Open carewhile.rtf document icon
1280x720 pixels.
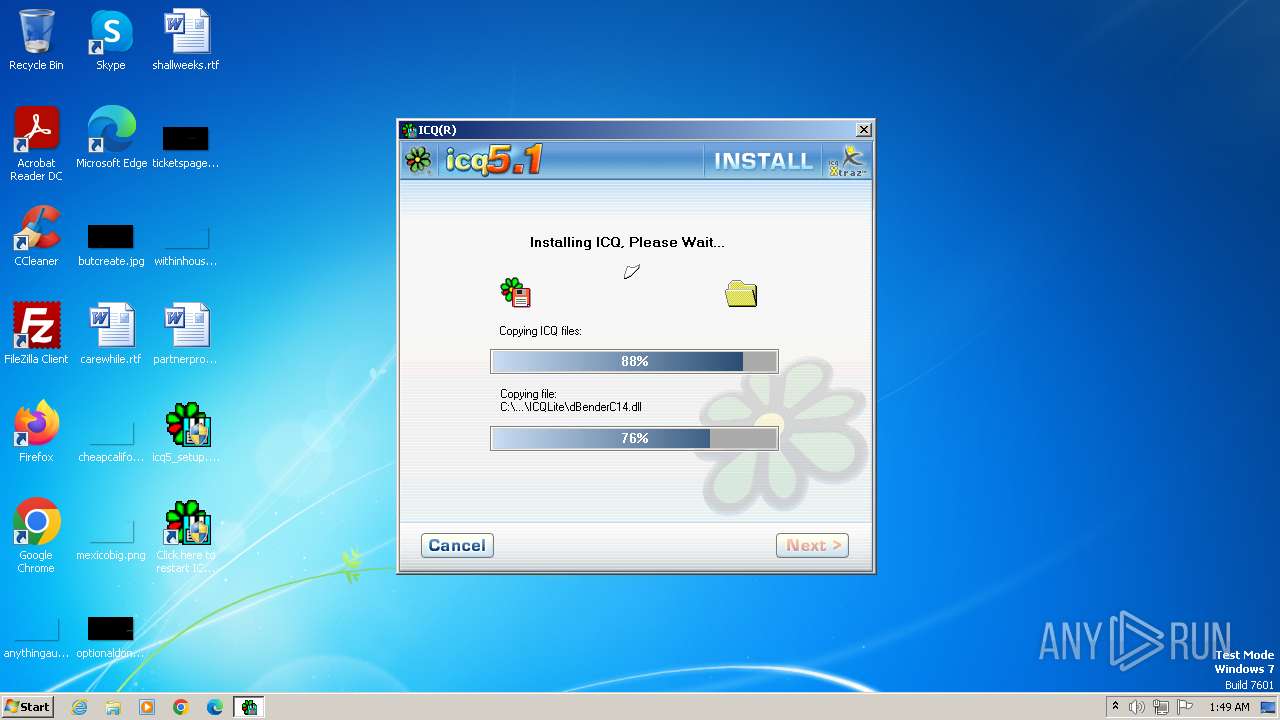111,334
